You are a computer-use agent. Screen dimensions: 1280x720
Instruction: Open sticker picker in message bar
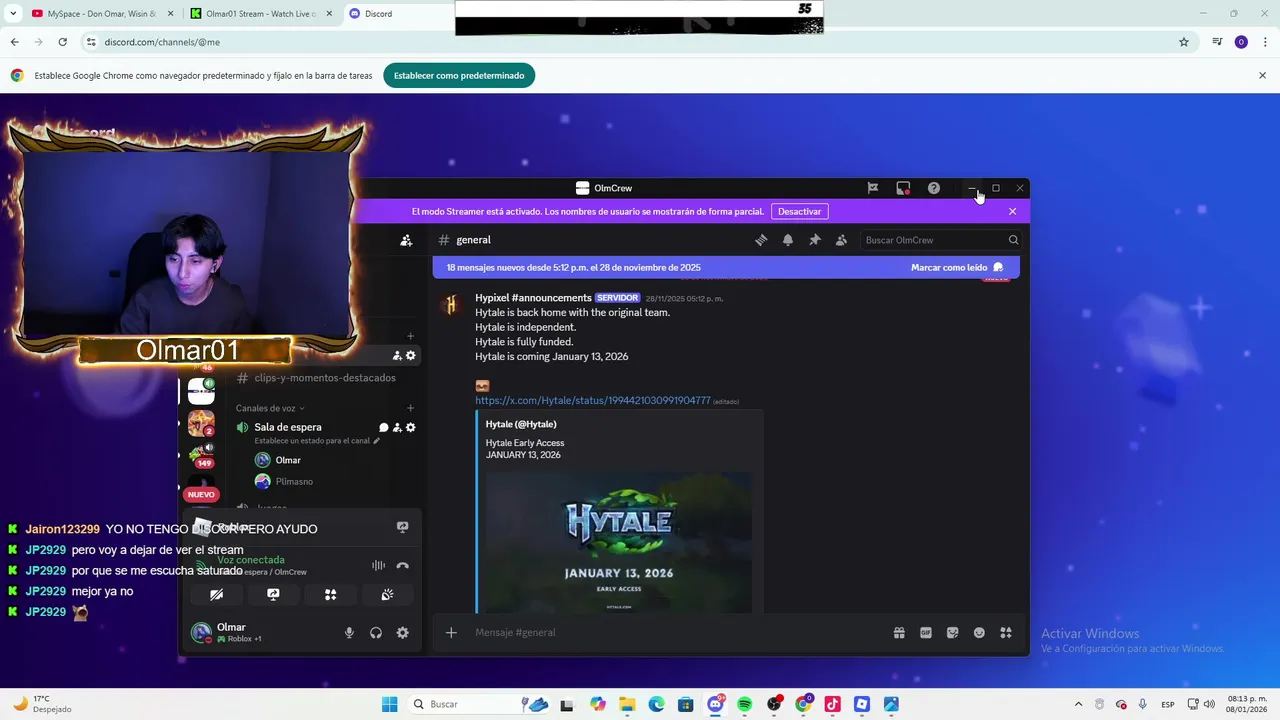952,632
